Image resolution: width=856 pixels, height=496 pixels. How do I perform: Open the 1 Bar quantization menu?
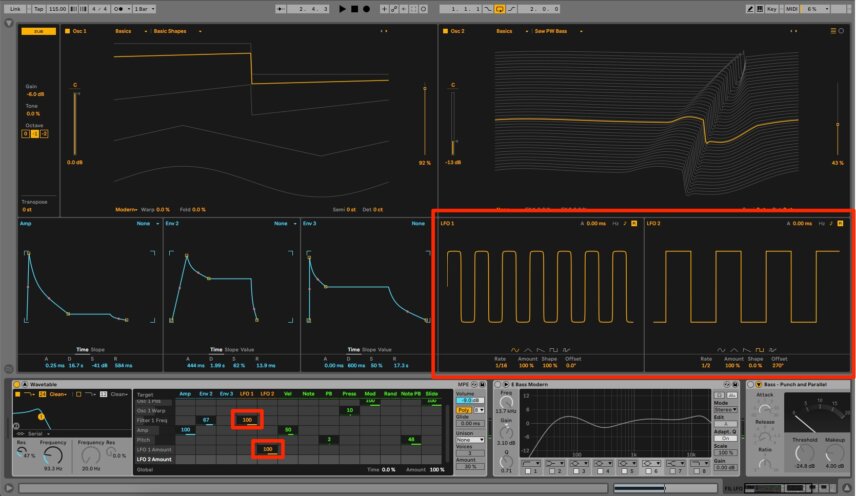coord(144,9)
